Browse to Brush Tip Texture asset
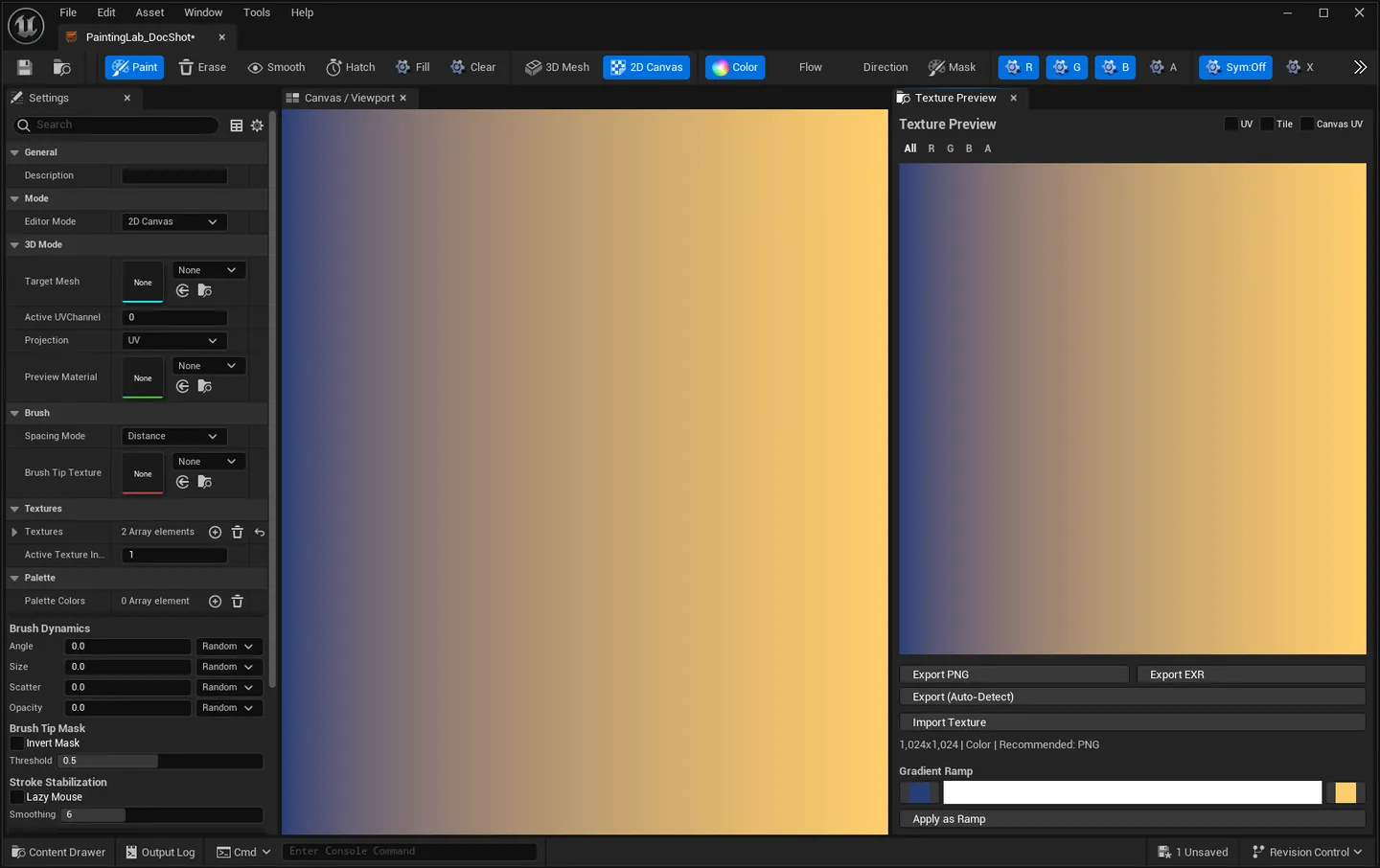The height and width of the screenshot is (868, 1380). (204, 482)
